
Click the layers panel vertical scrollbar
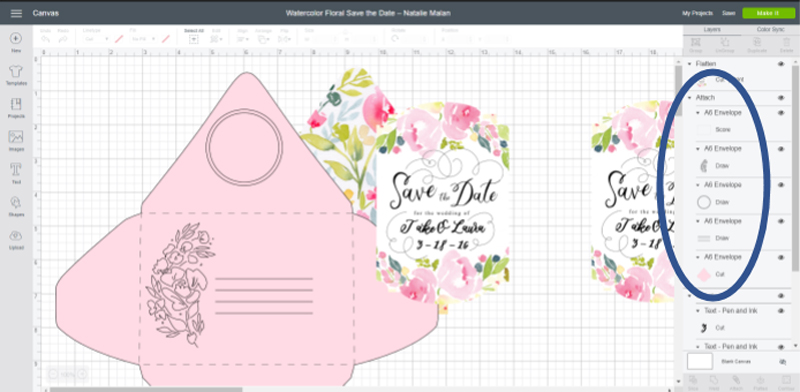click(795, 168)
